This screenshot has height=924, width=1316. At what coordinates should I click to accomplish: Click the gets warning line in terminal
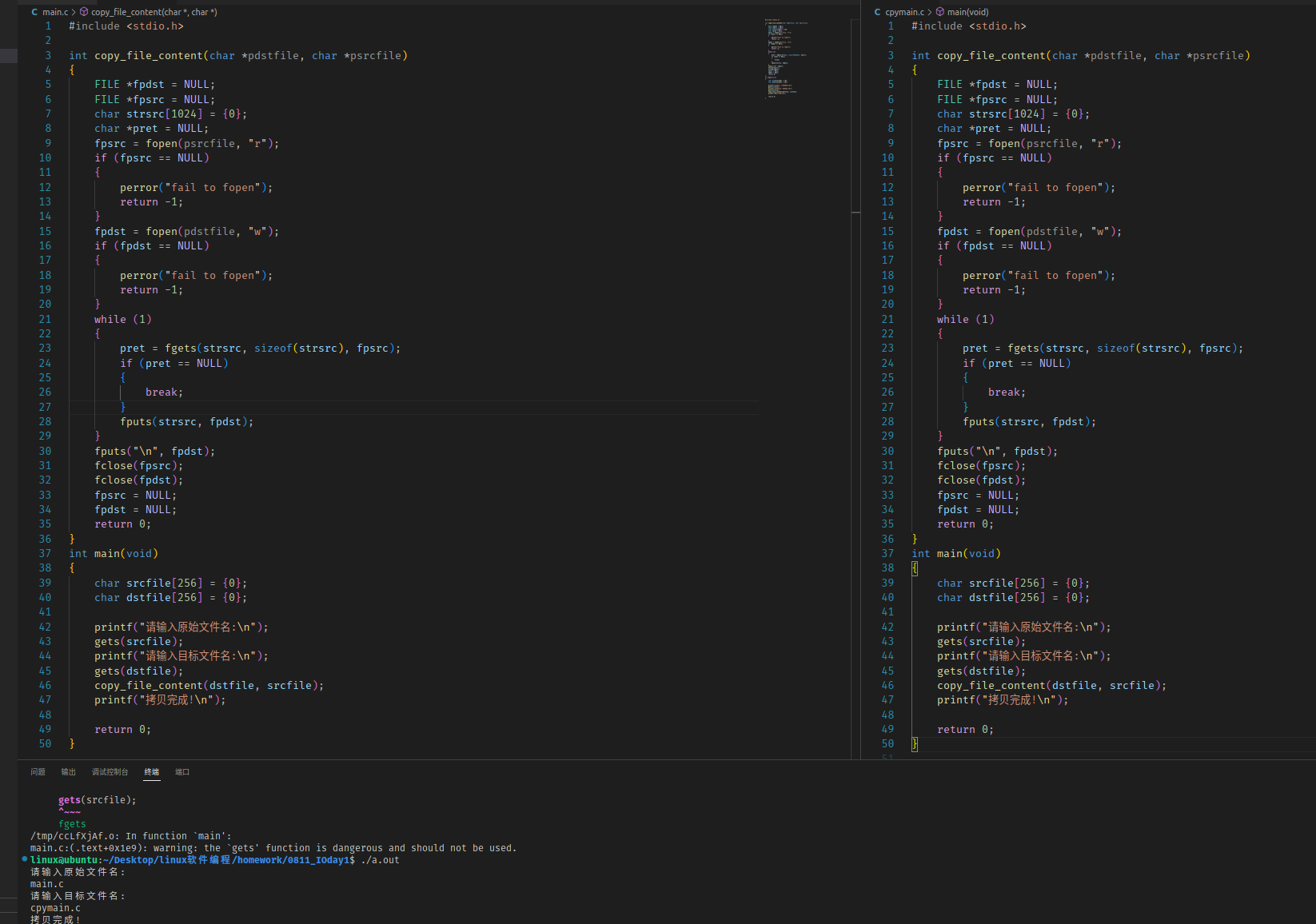(x=273, y=848)
